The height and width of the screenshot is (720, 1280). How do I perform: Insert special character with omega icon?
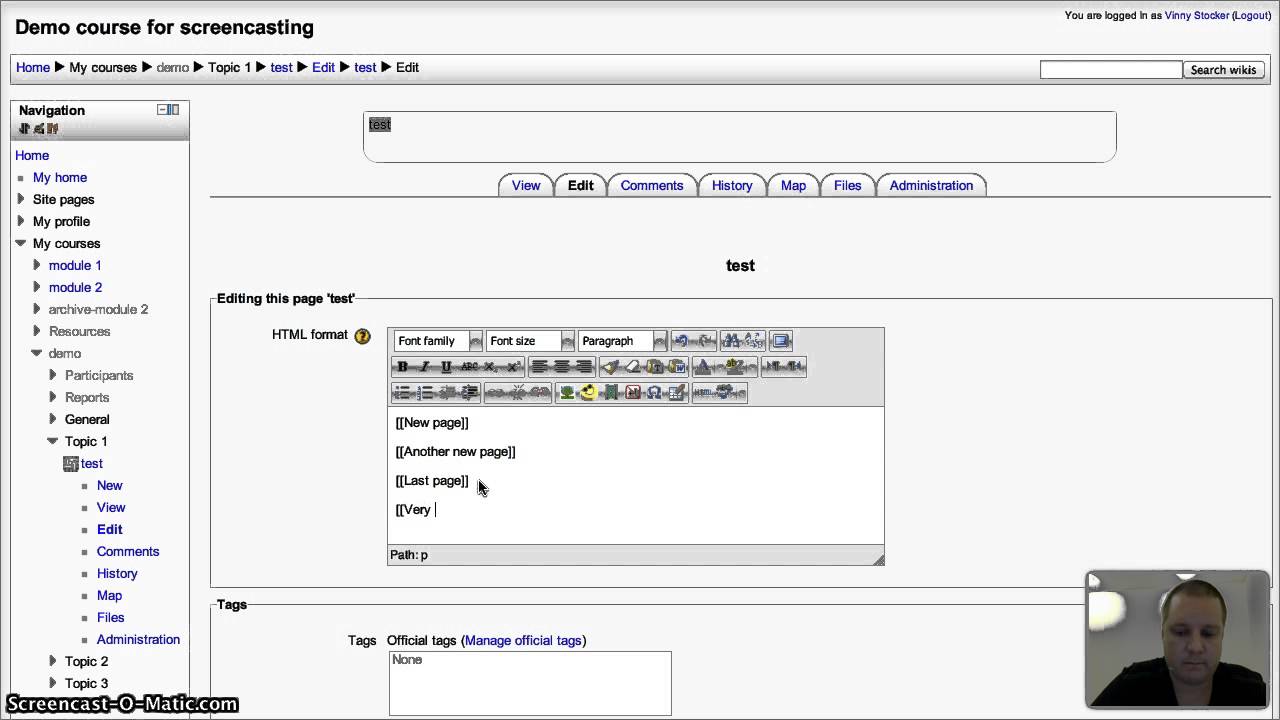coord(655,392)
